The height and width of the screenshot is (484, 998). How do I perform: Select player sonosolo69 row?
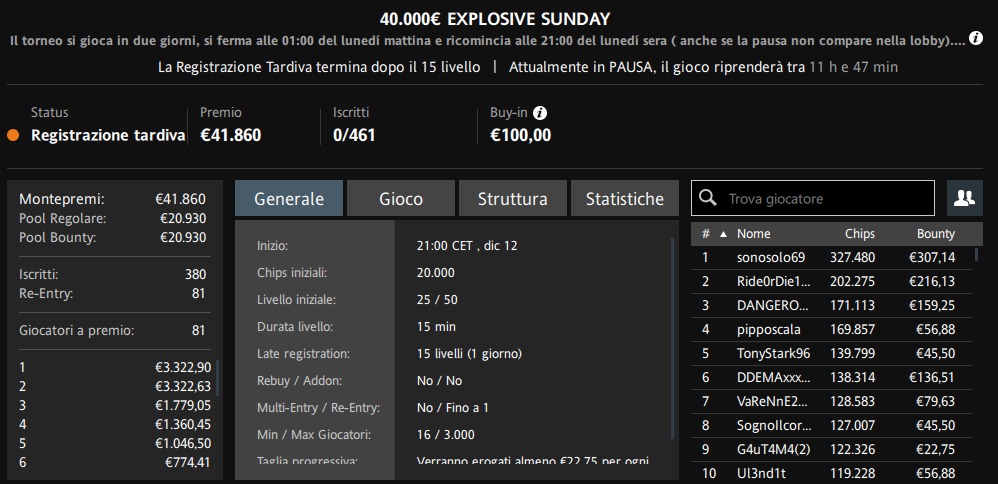click(831, 257)
